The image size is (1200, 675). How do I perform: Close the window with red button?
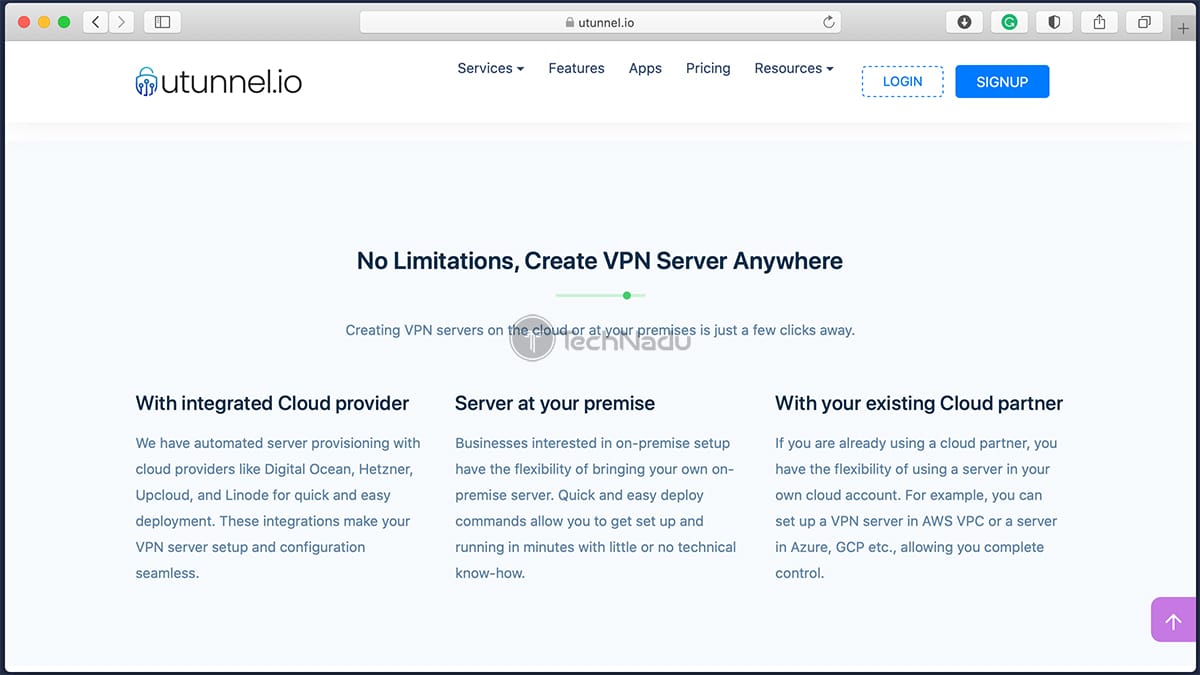tap(24, 21)
